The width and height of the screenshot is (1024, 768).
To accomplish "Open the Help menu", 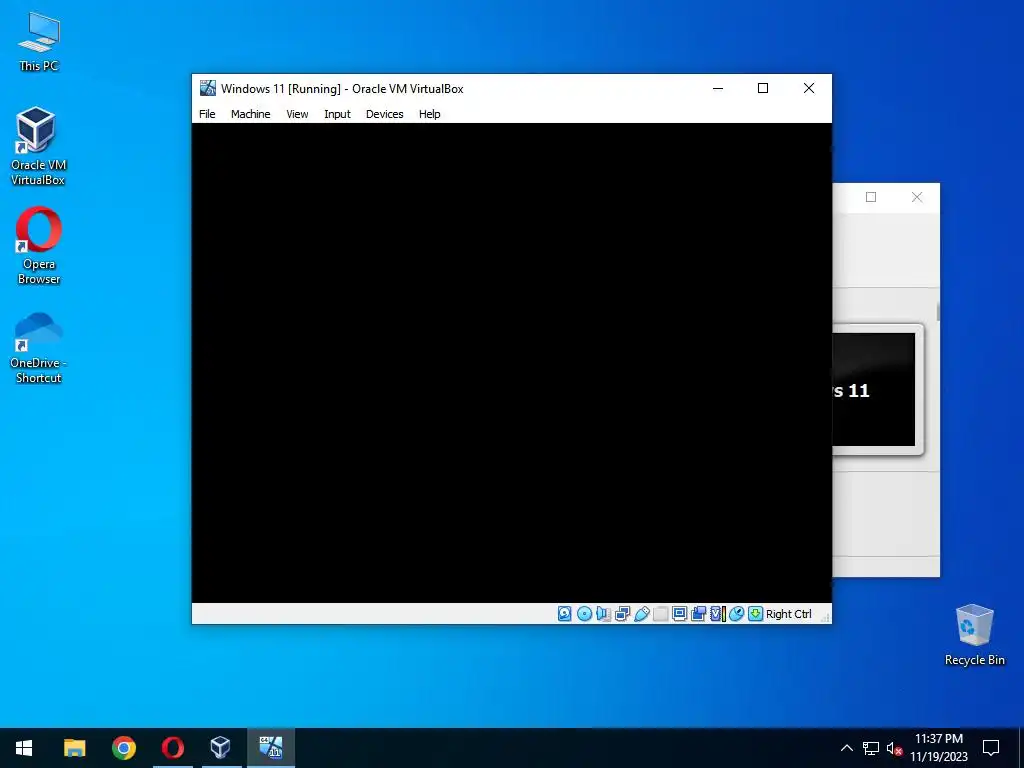I will tap(430, 114).
